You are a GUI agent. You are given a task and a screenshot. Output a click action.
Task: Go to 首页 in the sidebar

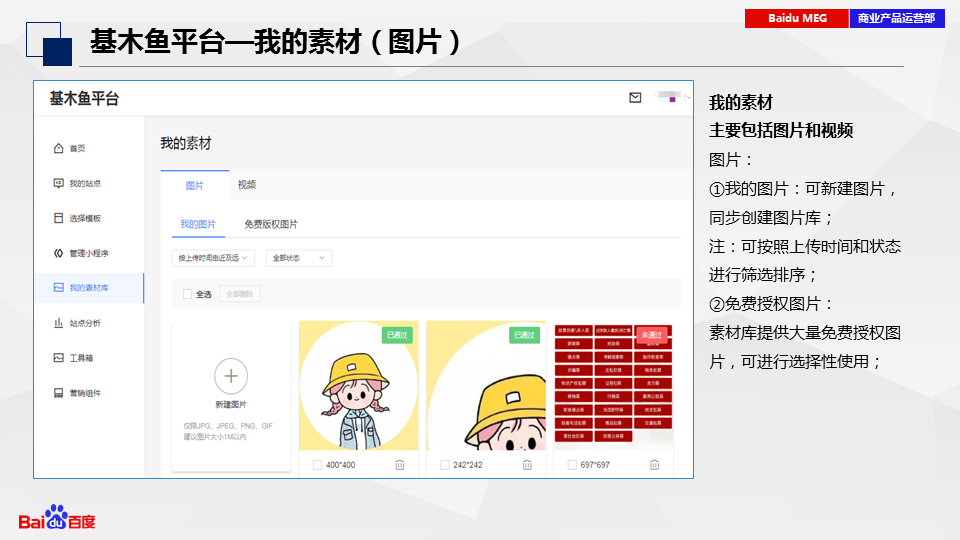click(x=77, y=148)
